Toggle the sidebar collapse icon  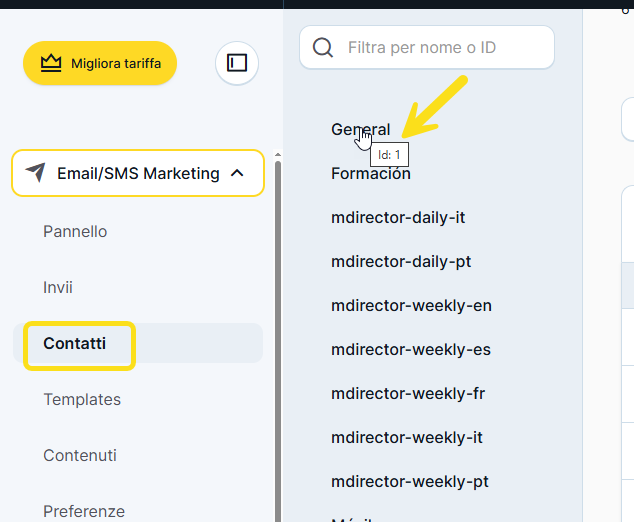tap(237, 63)
